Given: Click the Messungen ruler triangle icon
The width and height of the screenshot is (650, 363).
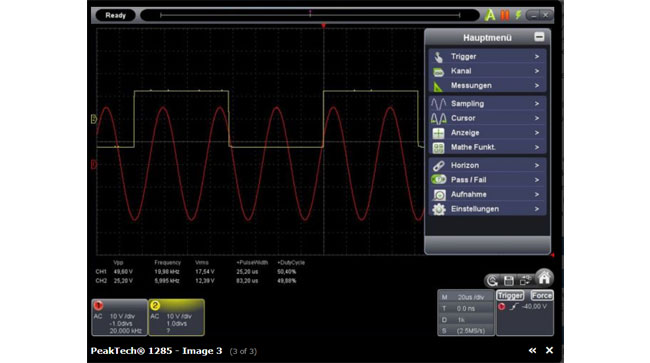Looking at the screenshot, I should point(438,86).
